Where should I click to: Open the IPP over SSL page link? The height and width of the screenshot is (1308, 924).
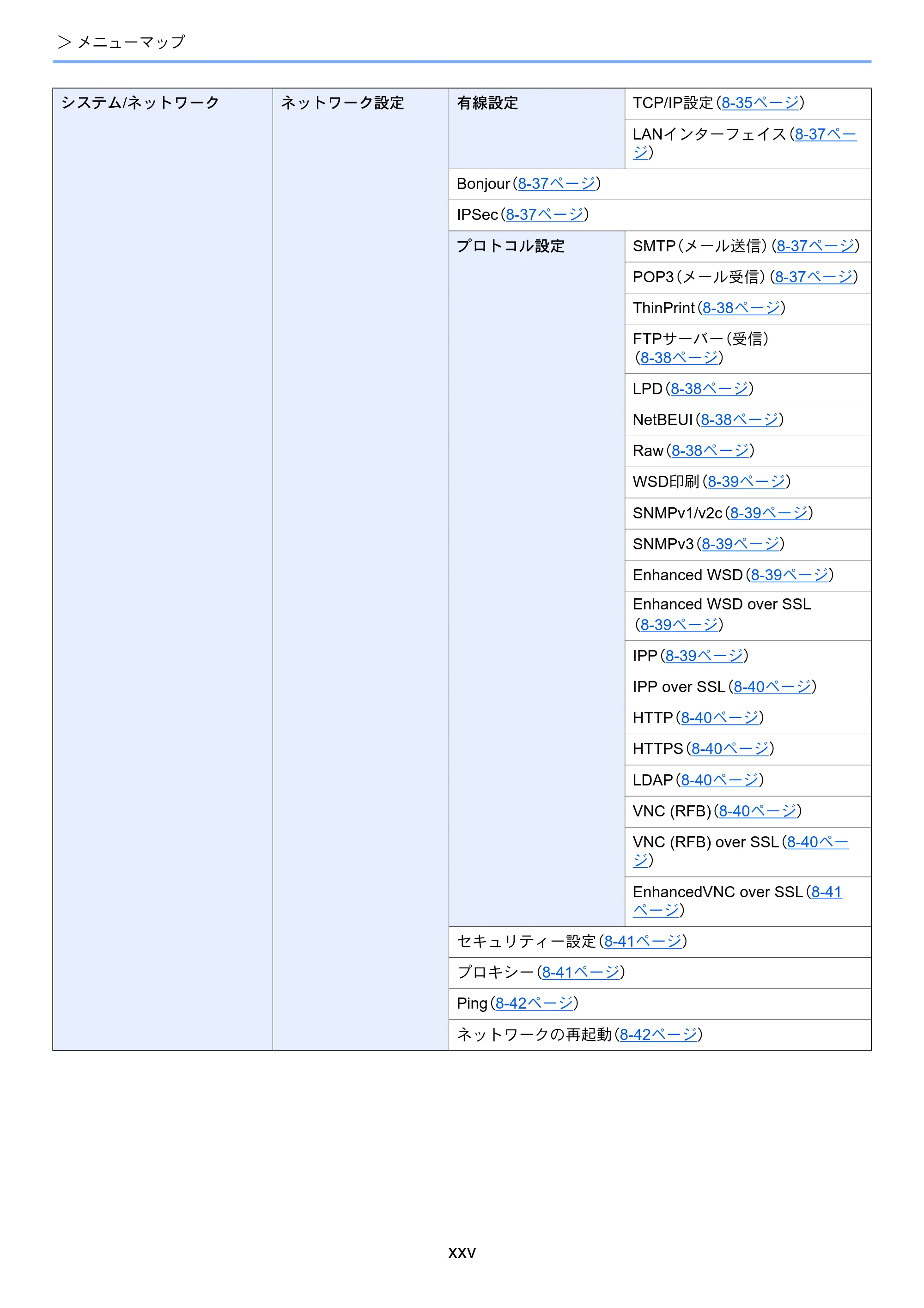click(772, 687)
